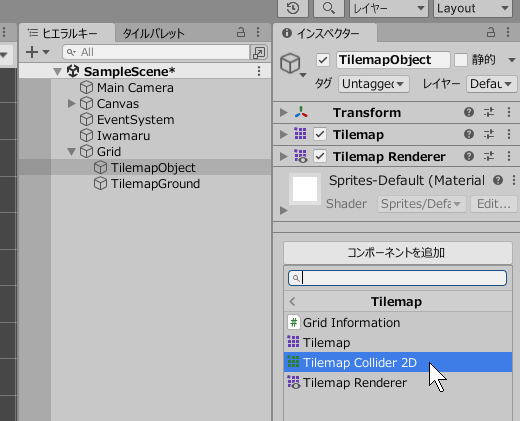Screen dimensions: 520x421
Task: Focus the component search field
Action: 397,278
